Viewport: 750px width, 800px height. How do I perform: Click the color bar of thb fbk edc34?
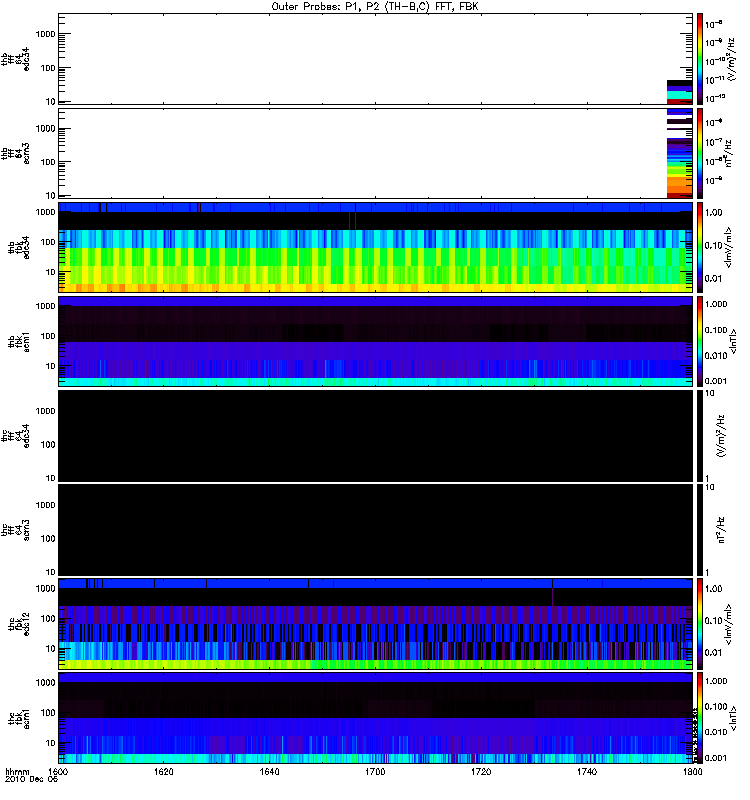coord(700,247)
